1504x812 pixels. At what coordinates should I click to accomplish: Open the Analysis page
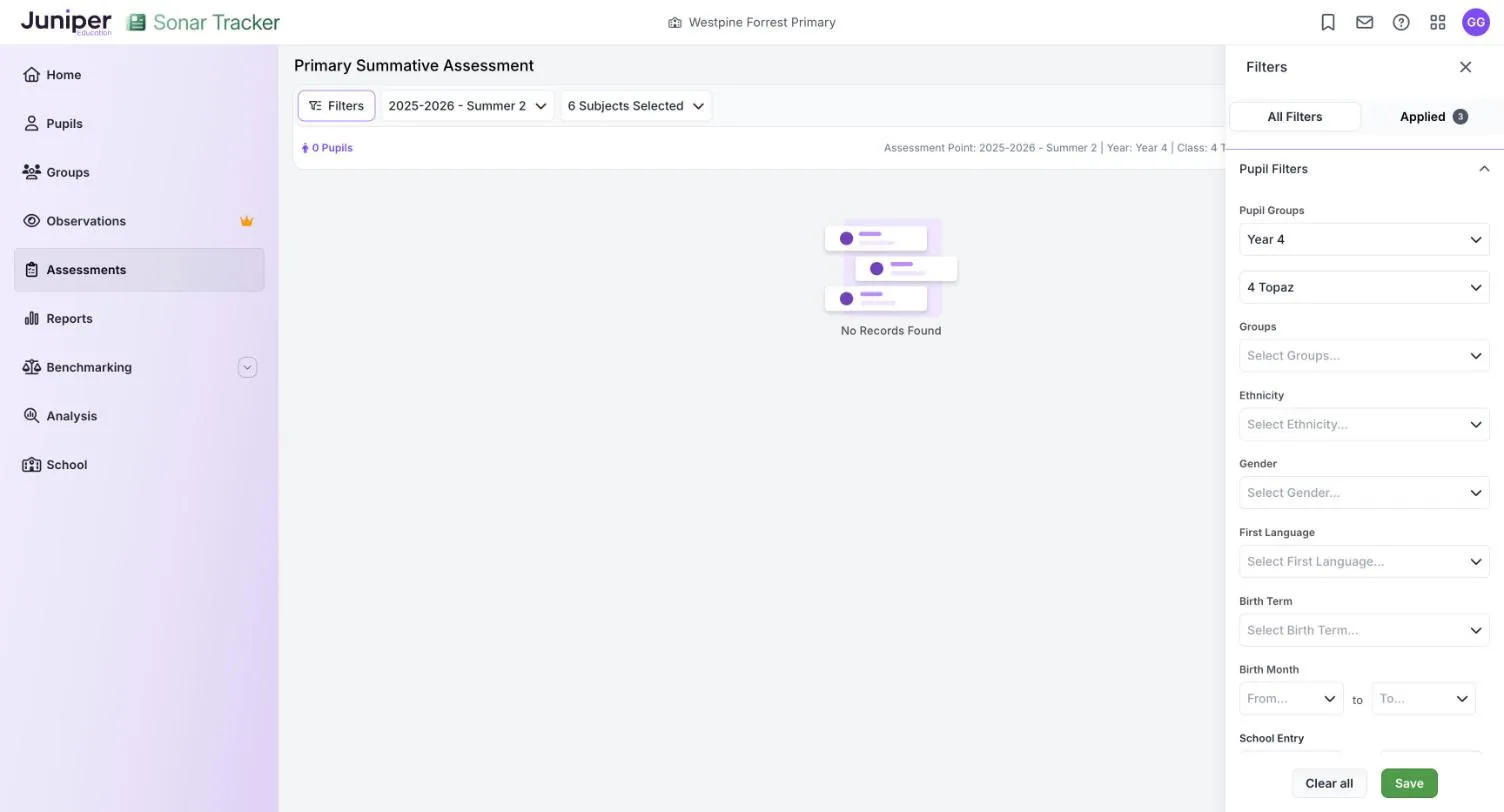tap(139, 416)
